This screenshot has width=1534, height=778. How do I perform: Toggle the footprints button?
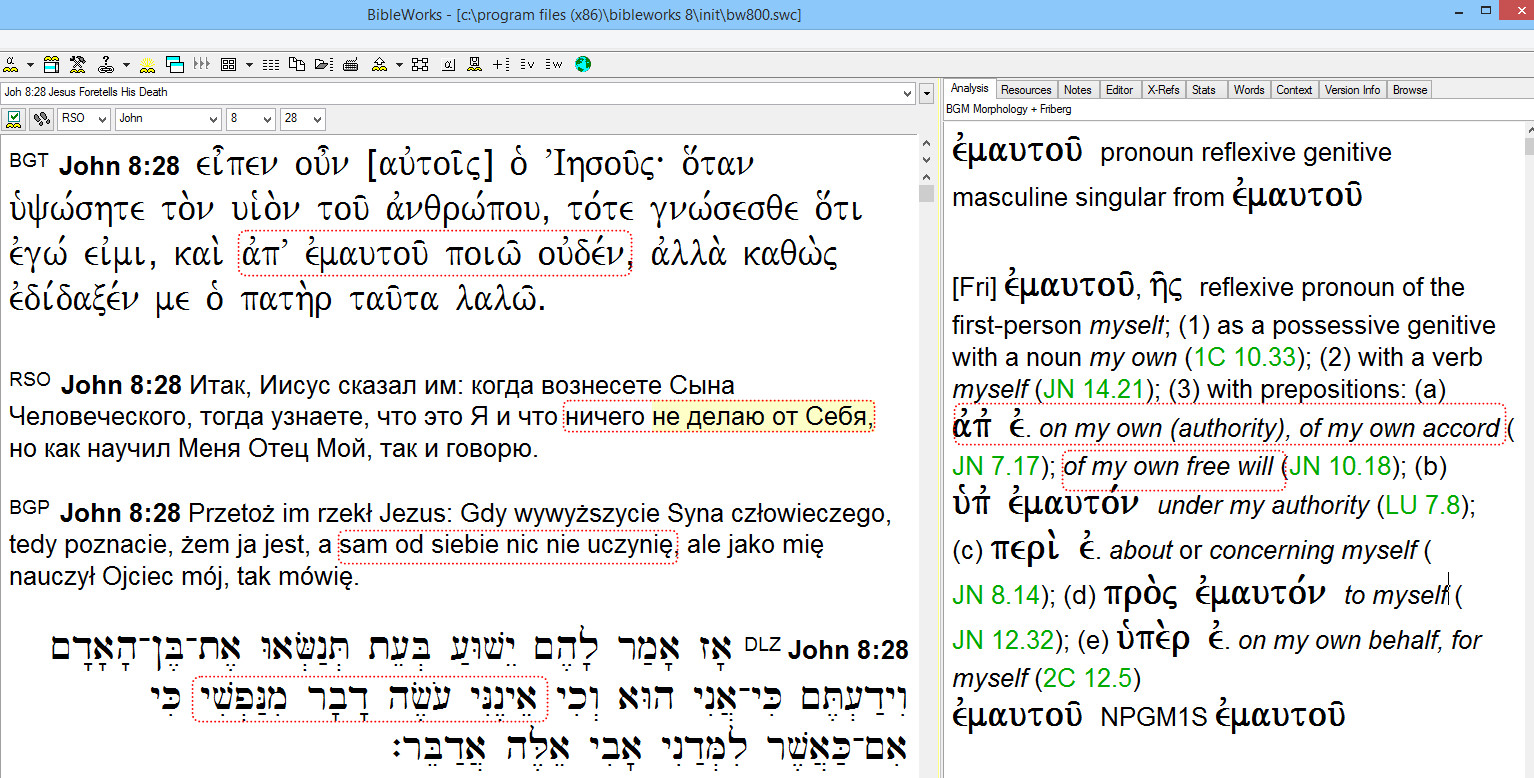click(x=41, y=119)
